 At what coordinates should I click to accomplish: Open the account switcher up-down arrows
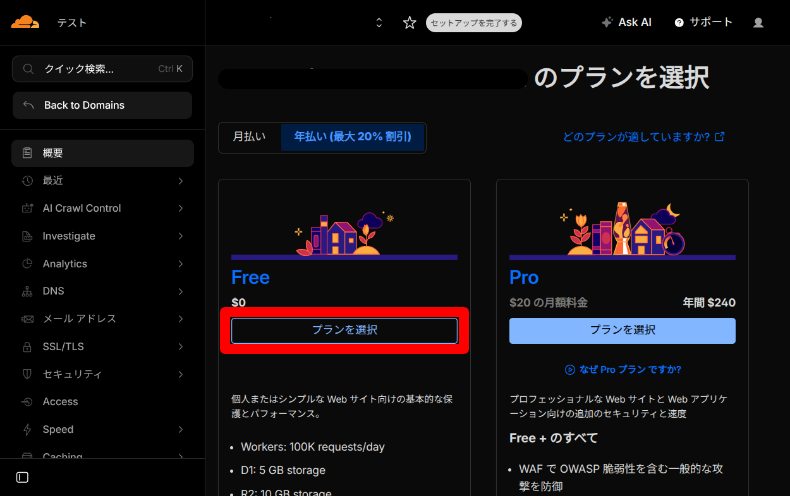click(379, 23)
